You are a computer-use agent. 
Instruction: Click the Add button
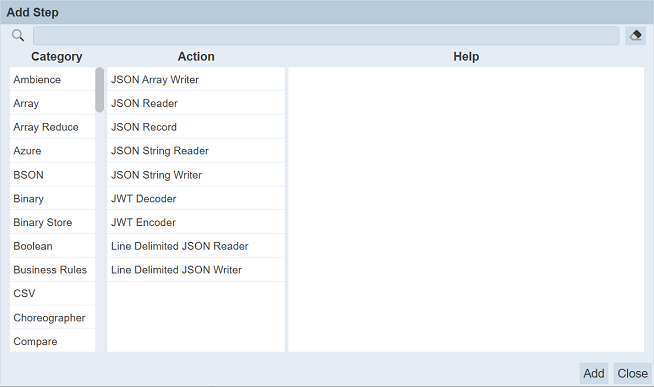tap(594, 373)
